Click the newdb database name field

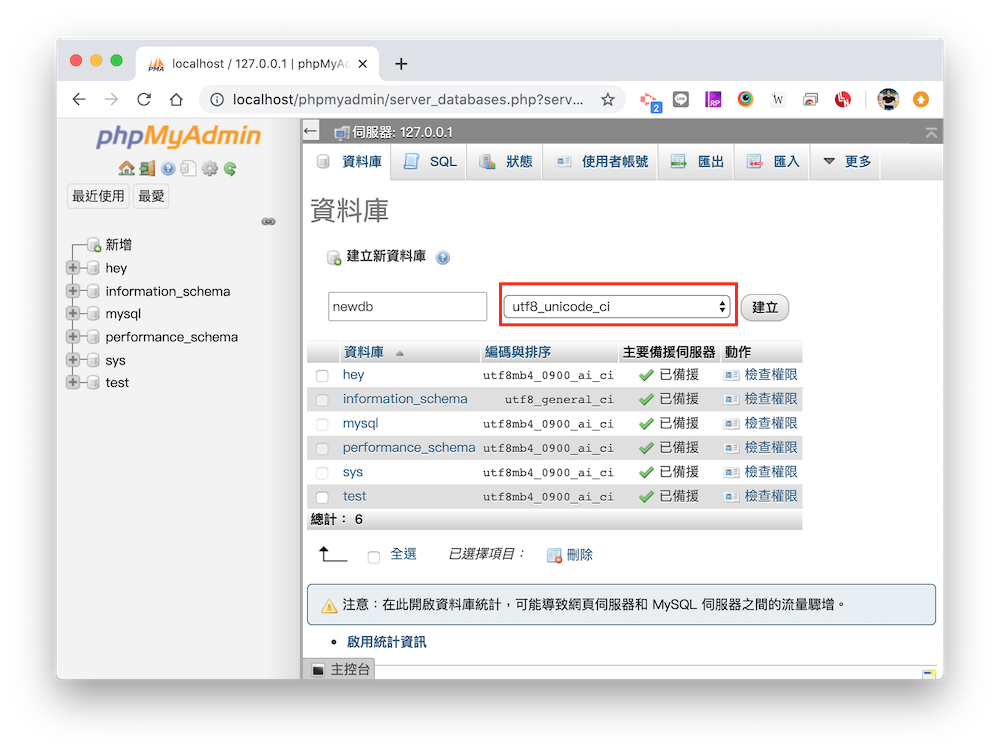pos(408,307)
